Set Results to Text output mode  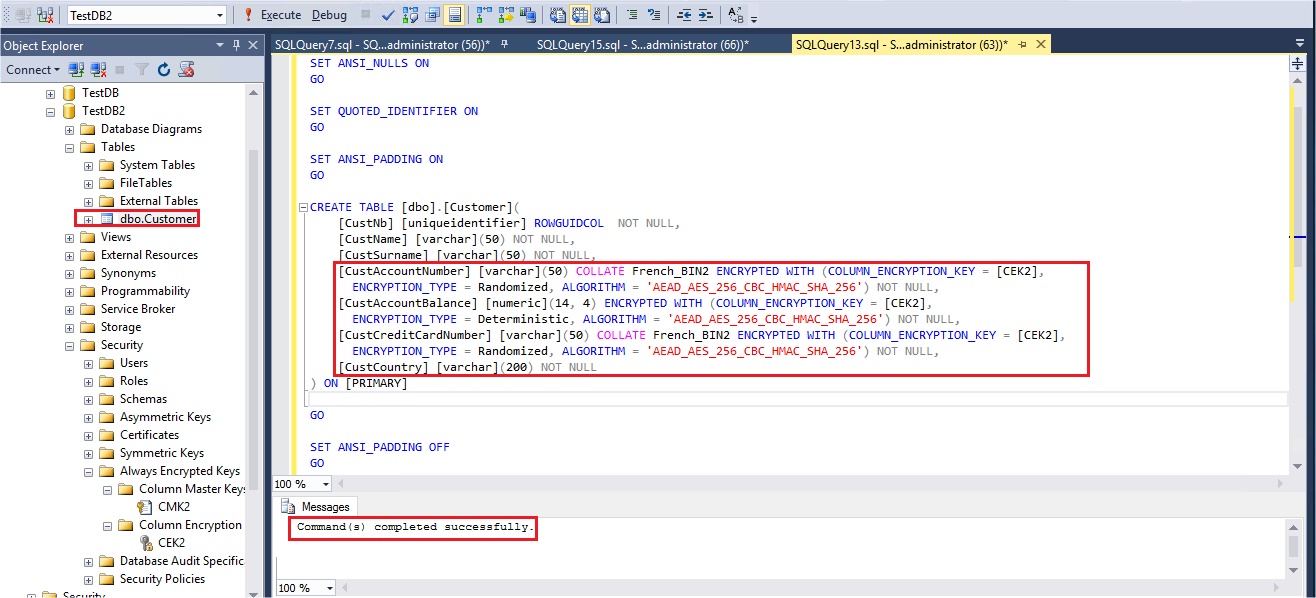point(558,15)
